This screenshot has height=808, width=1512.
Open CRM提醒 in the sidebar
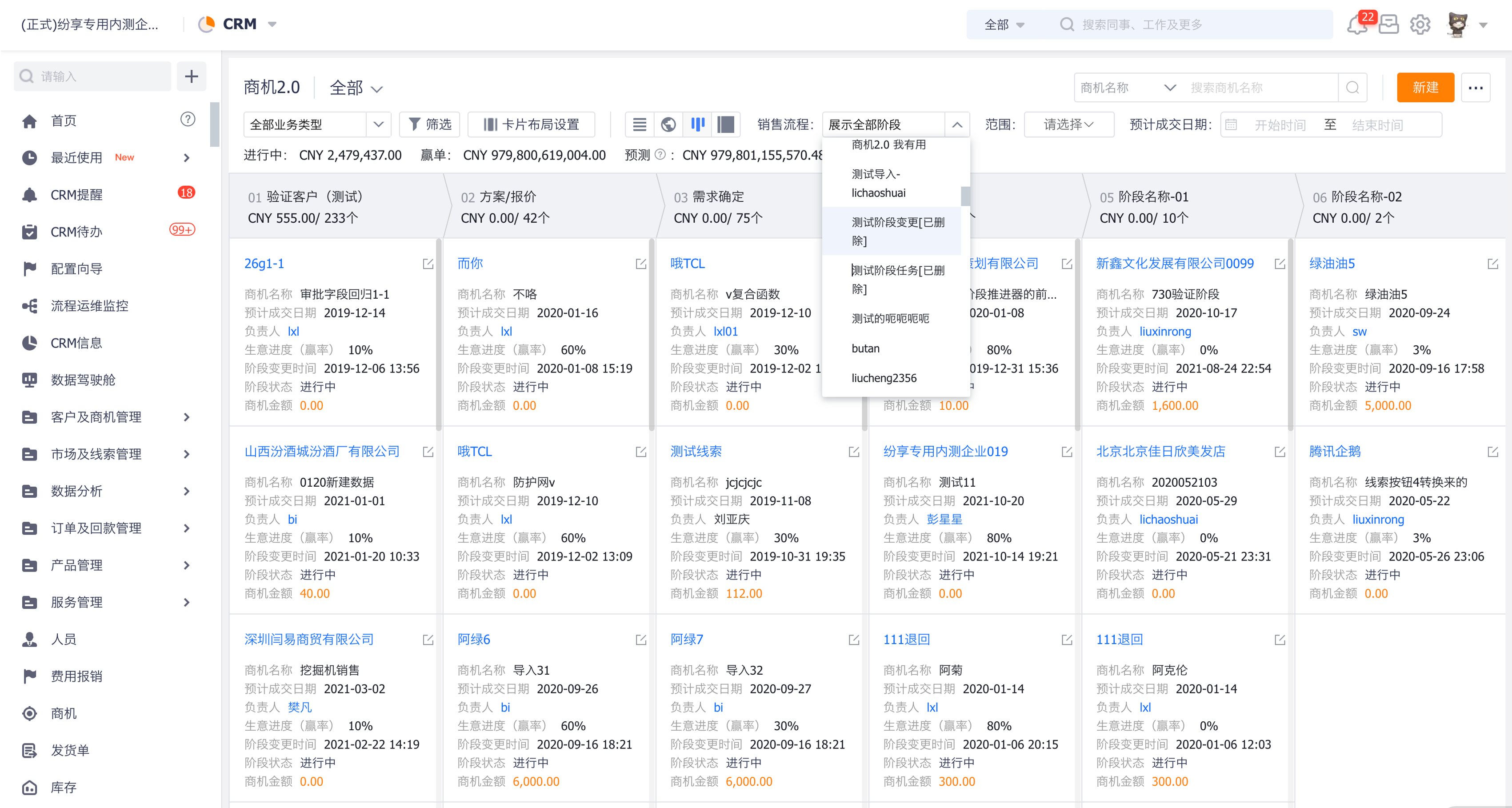pos(76,195)
